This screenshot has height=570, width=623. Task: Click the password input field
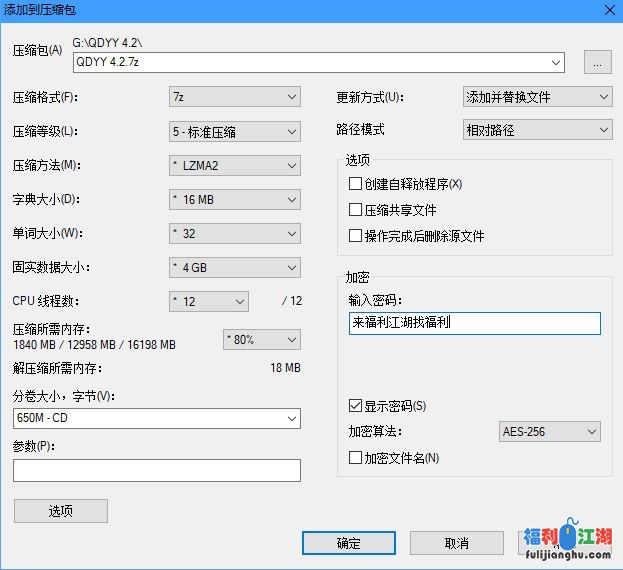(474, 323)
